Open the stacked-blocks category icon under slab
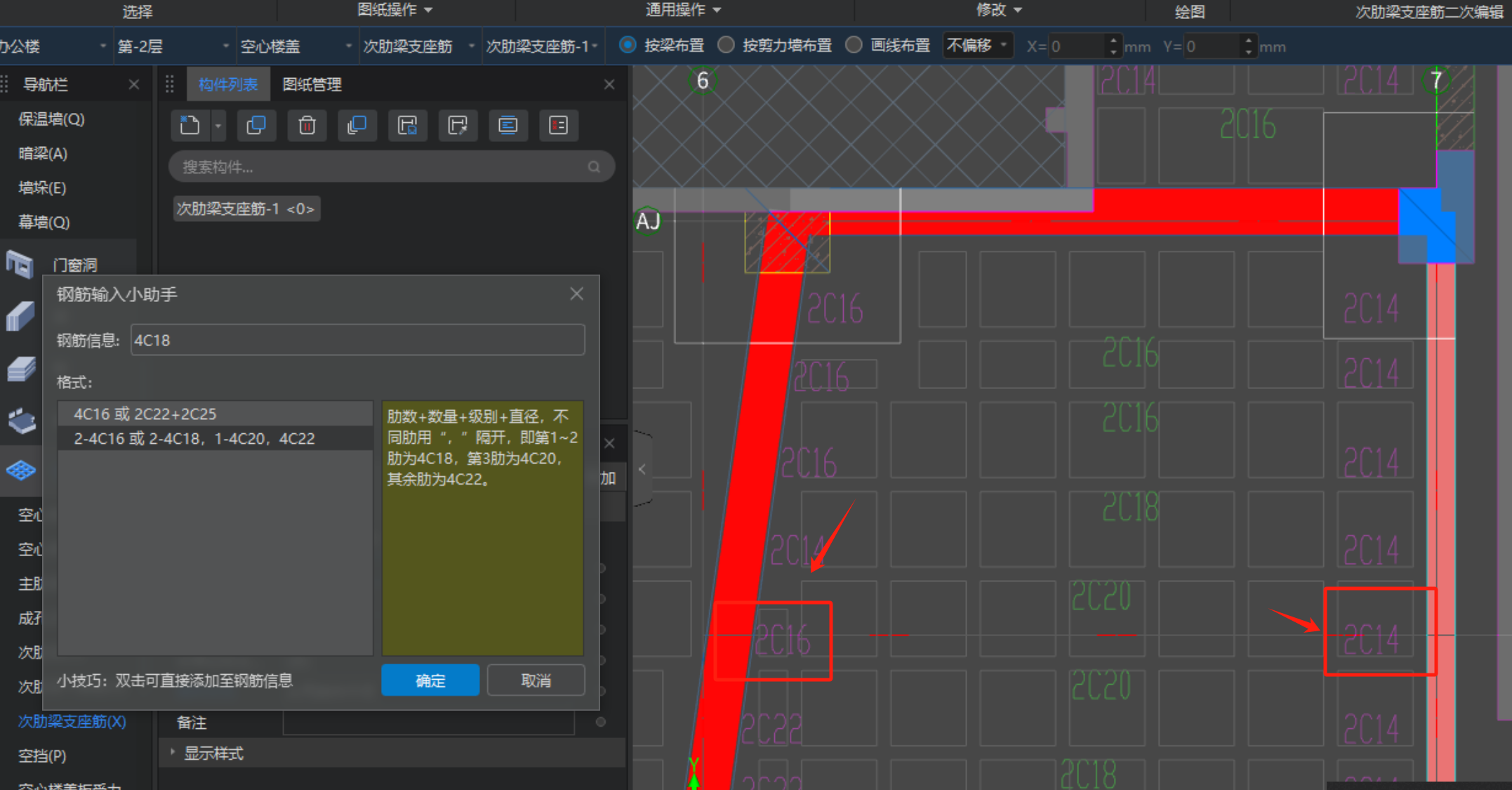1512x790 pixels. click(x=21, y=421)
